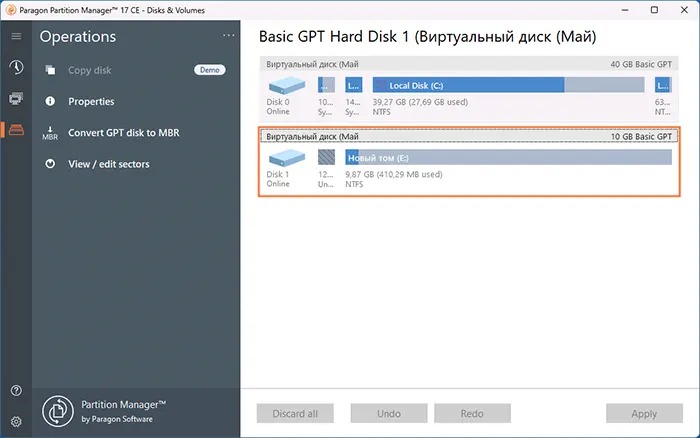This screenshot has height=438, width=700.
Task: Click the Disk 0 Online label
Action: pyautogui.click(x=278, y=107)
